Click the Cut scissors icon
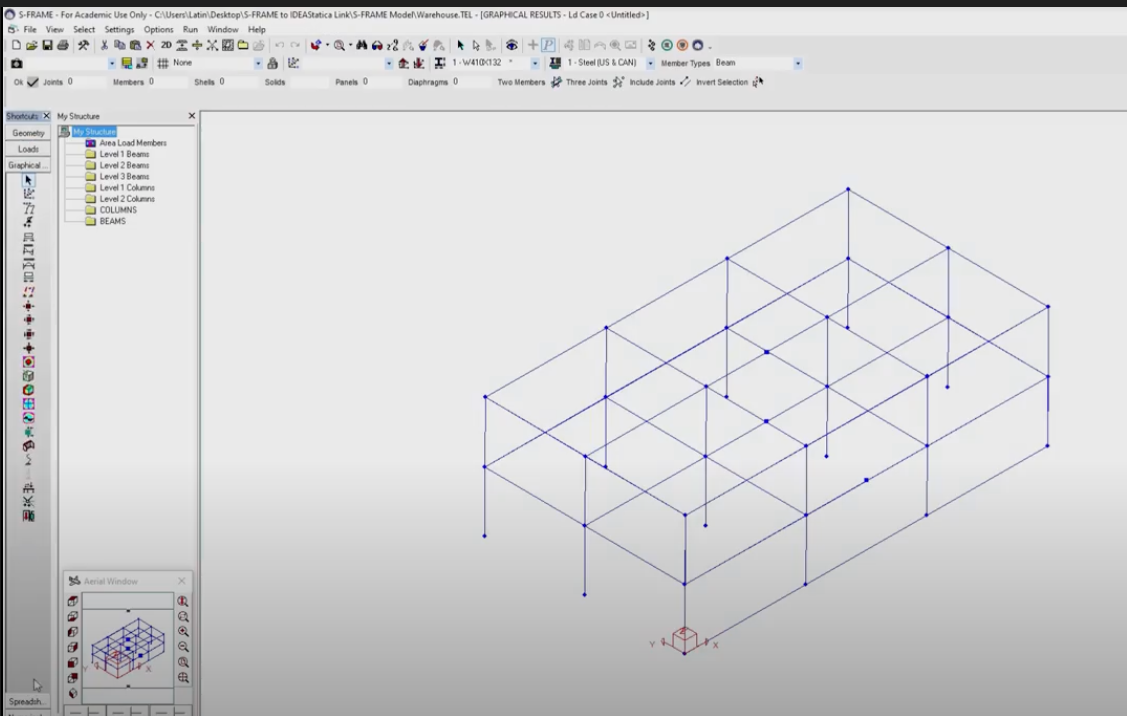 (x=104, y=45)
